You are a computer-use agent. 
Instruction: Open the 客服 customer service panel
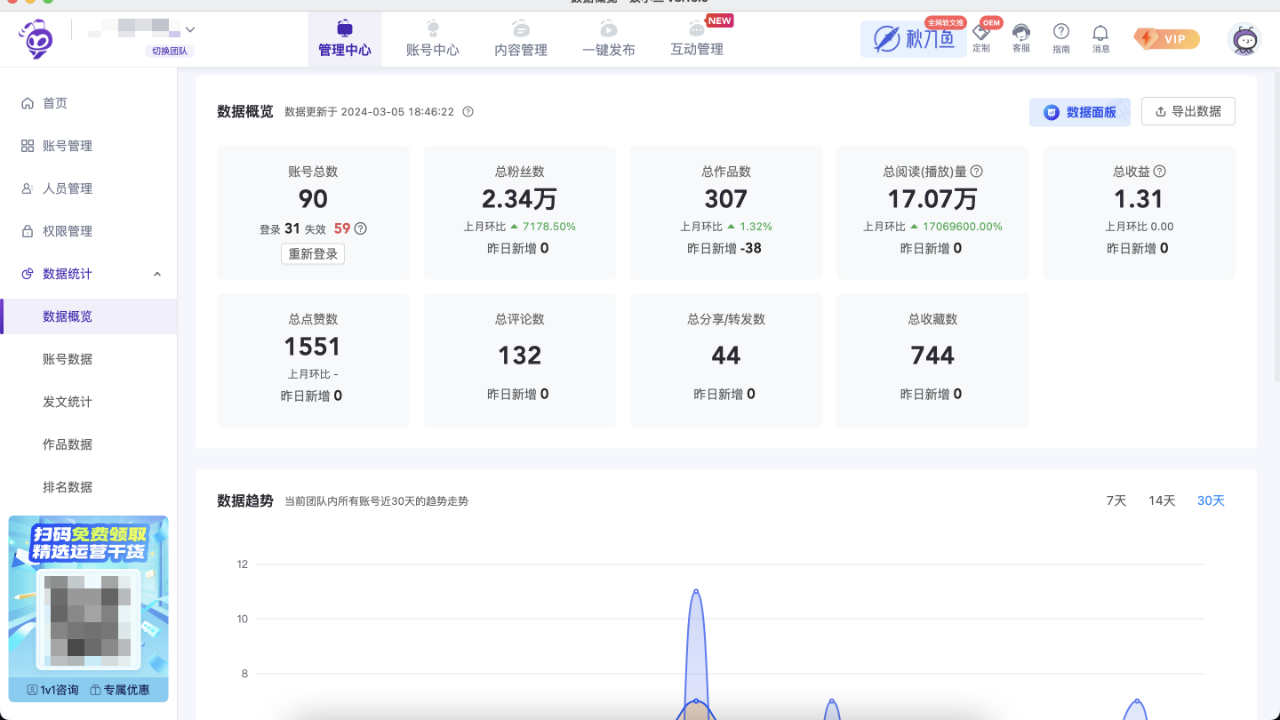coord(1021,38)
